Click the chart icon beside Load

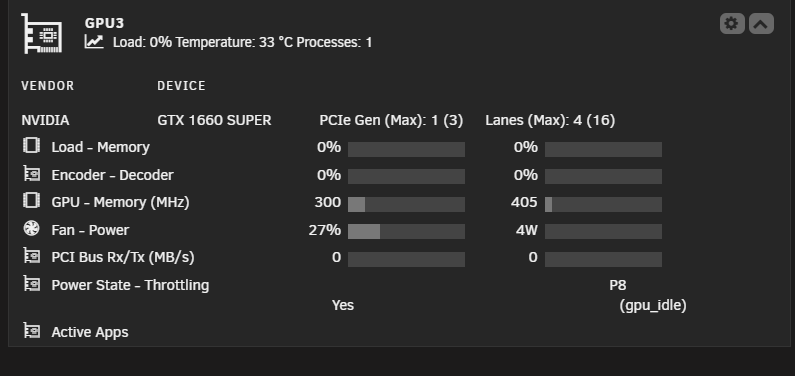point(94,42)
